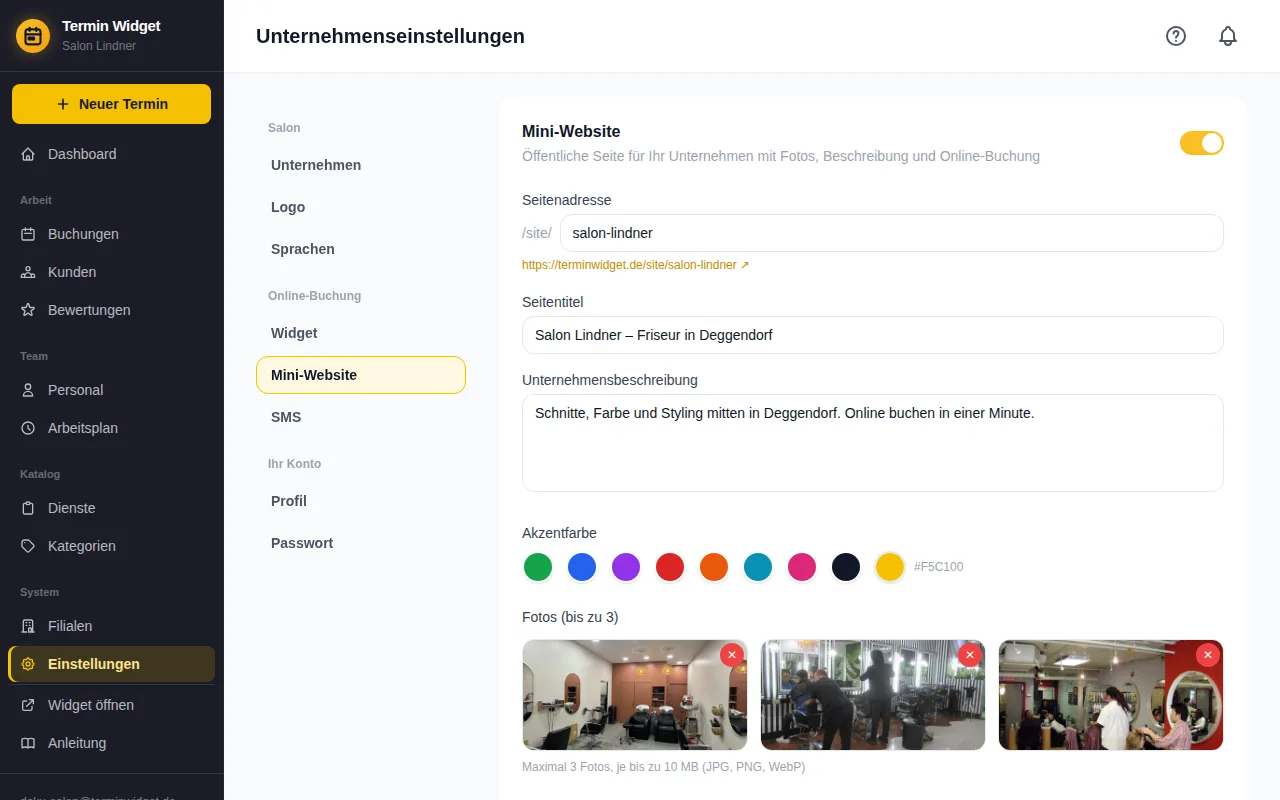The width and height of the screenshot is (1280, 800).
Task: Click the first salon interior photo thumbnail
Action: 635,695
